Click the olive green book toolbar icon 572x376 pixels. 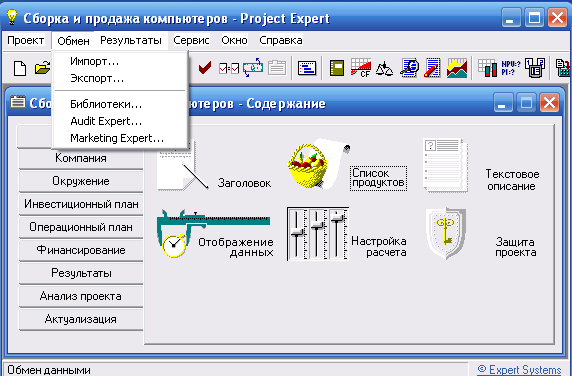tap(337, 68)
